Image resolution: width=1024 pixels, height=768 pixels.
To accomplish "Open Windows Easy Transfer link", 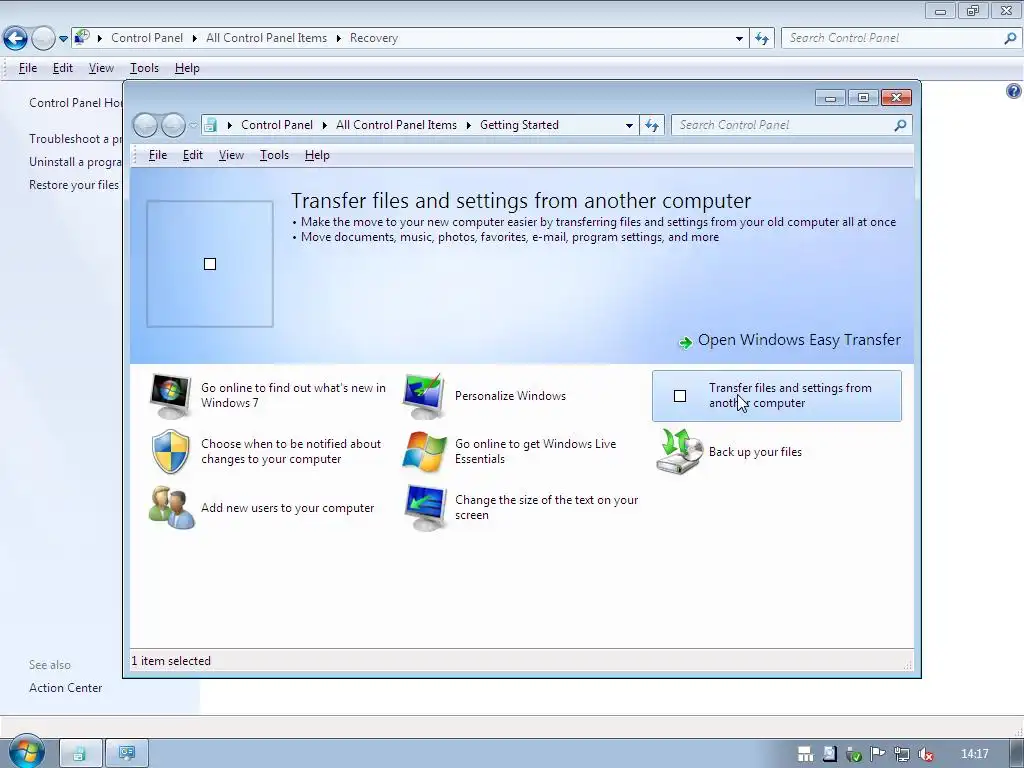I will [799, 340].
